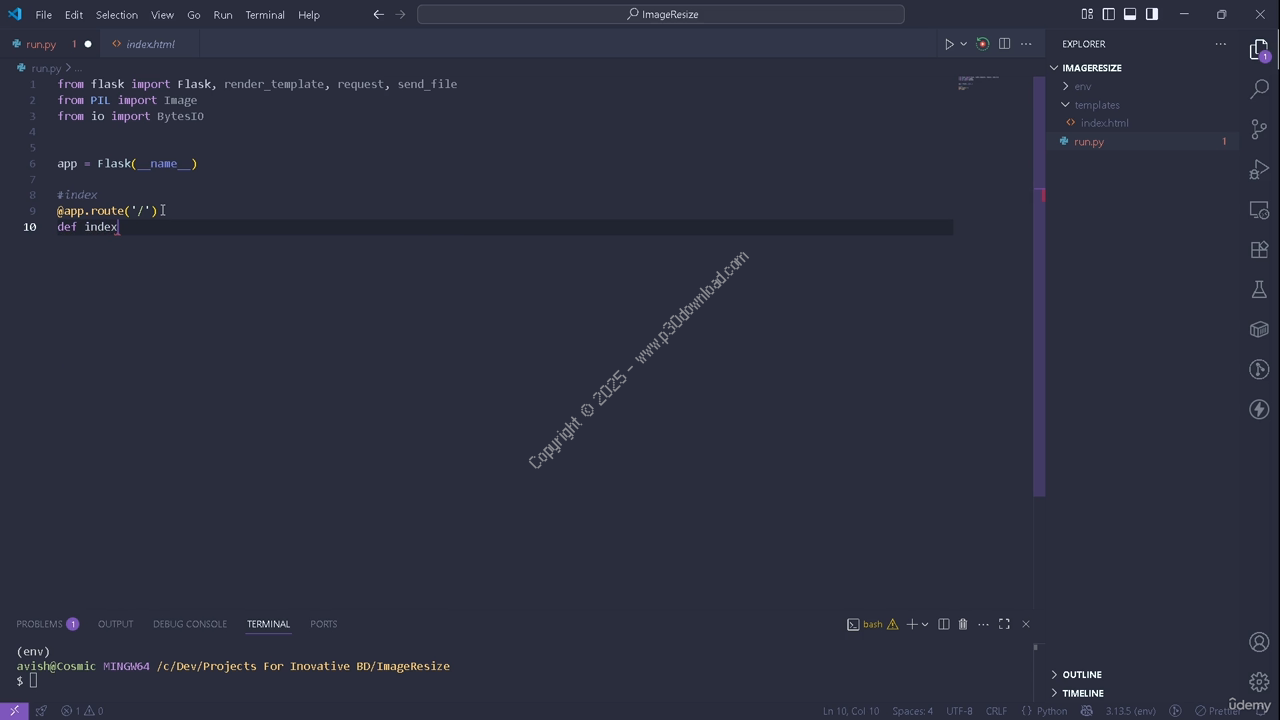The height and width of the screenshot is (720, 1280).
Task: Click the Run Python File play button
Action: pyautogui.click(x=949, y=44)
